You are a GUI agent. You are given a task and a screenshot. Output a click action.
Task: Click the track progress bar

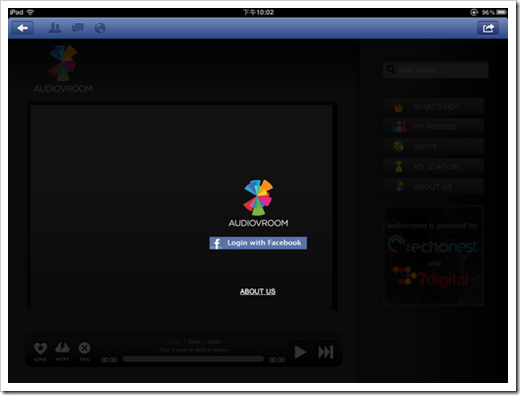(x=193, y=359)
